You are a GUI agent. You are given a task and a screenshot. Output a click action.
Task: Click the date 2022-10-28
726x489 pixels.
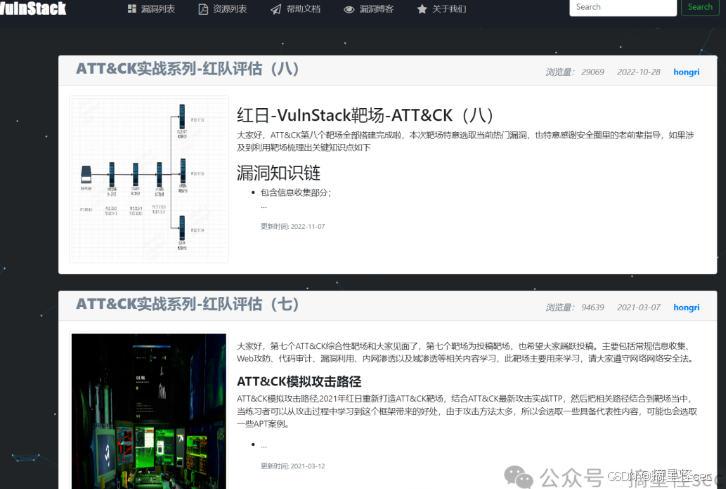tap(638, 72)
